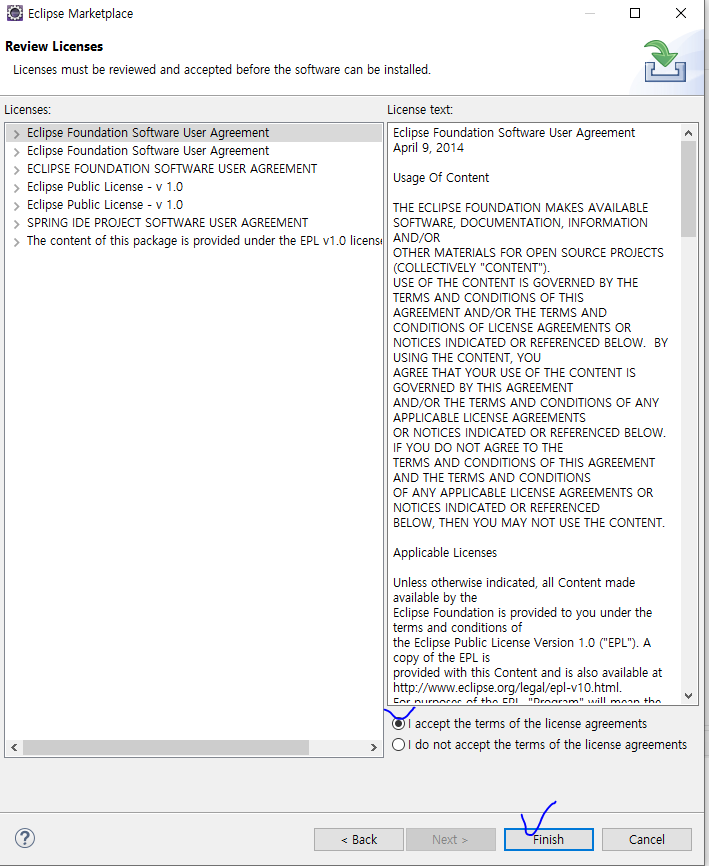The width and height of the screenshot is (709, 866).
Task: Expand uppercase ECLIPSE FOUNDATION SOFTWARE USER AGREEMENT
Action: (x=17, y=170)
